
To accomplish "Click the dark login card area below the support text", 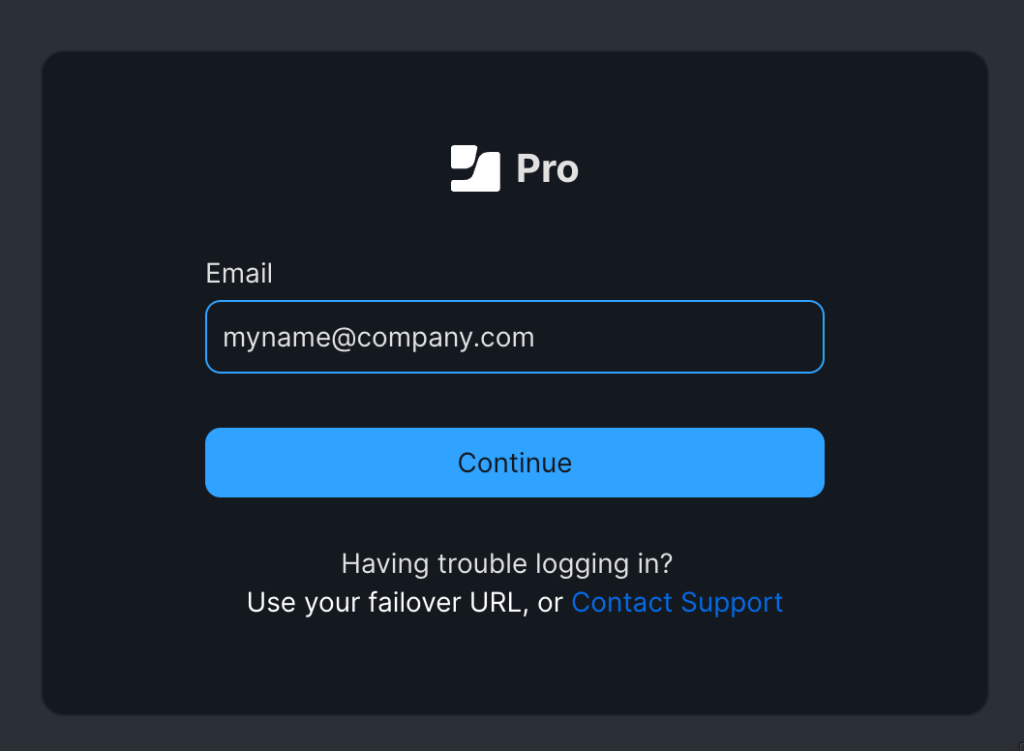I will coord(515,666).
